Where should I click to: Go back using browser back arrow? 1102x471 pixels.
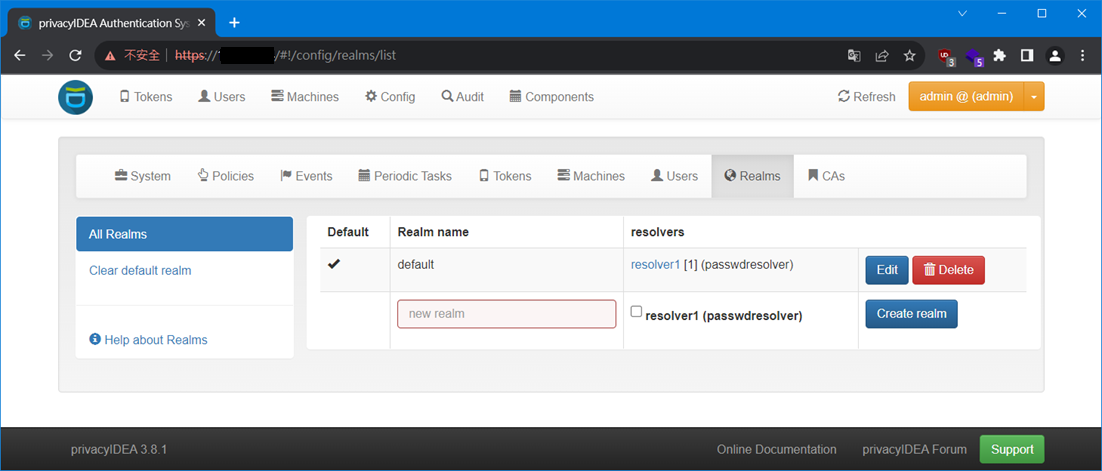20,55
